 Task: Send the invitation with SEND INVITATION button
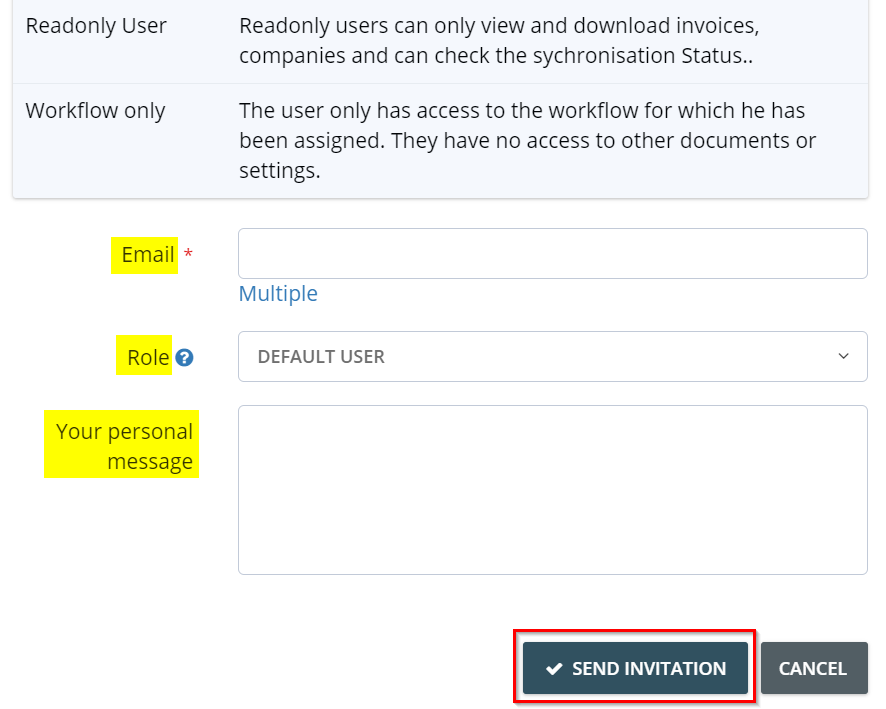coord(635,668)
